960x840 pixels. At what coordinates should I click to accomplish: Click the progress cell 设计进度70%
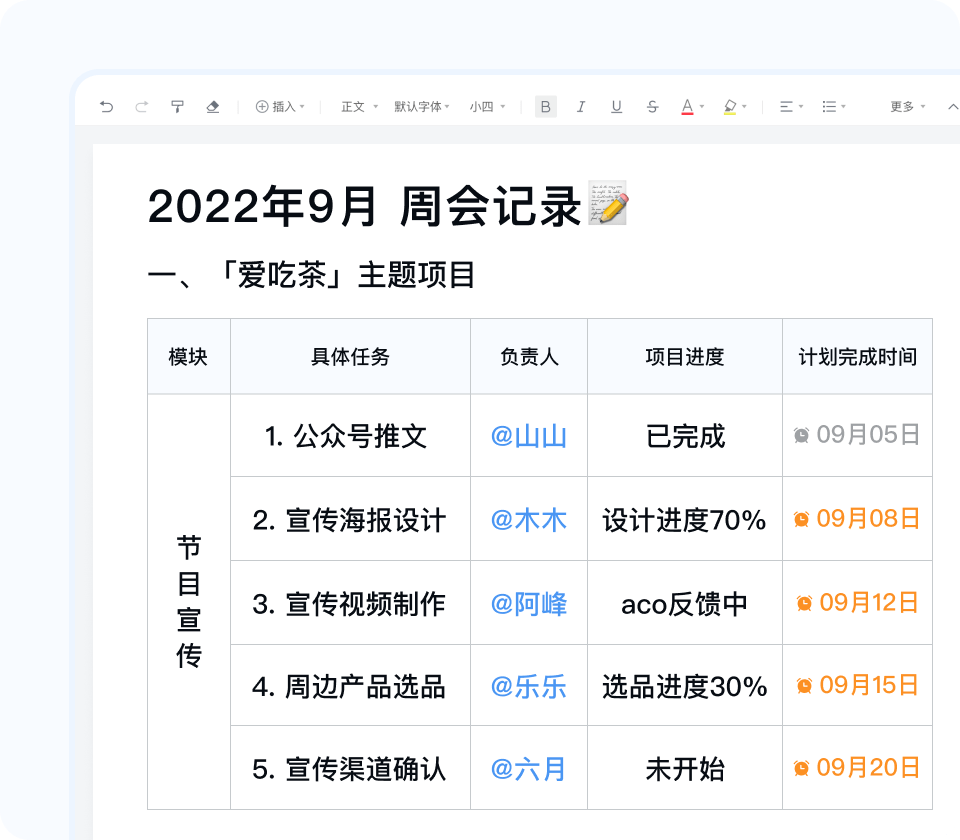684,520
